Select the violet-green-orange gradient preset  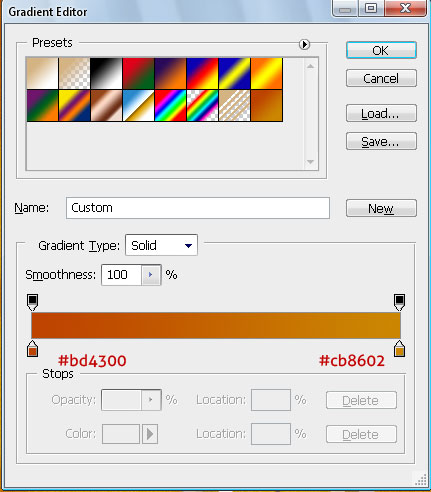(x=42, y=105)
